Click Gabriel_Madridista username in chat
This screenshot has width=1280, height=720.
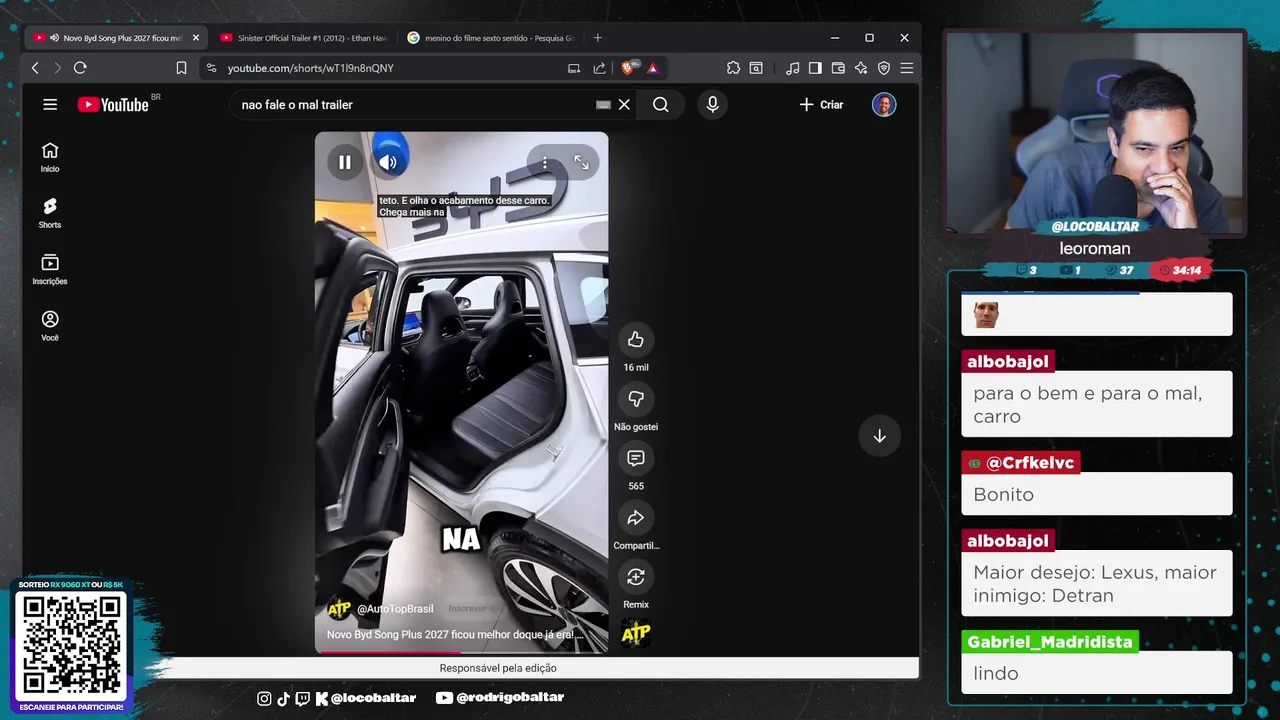(1050, 642)
